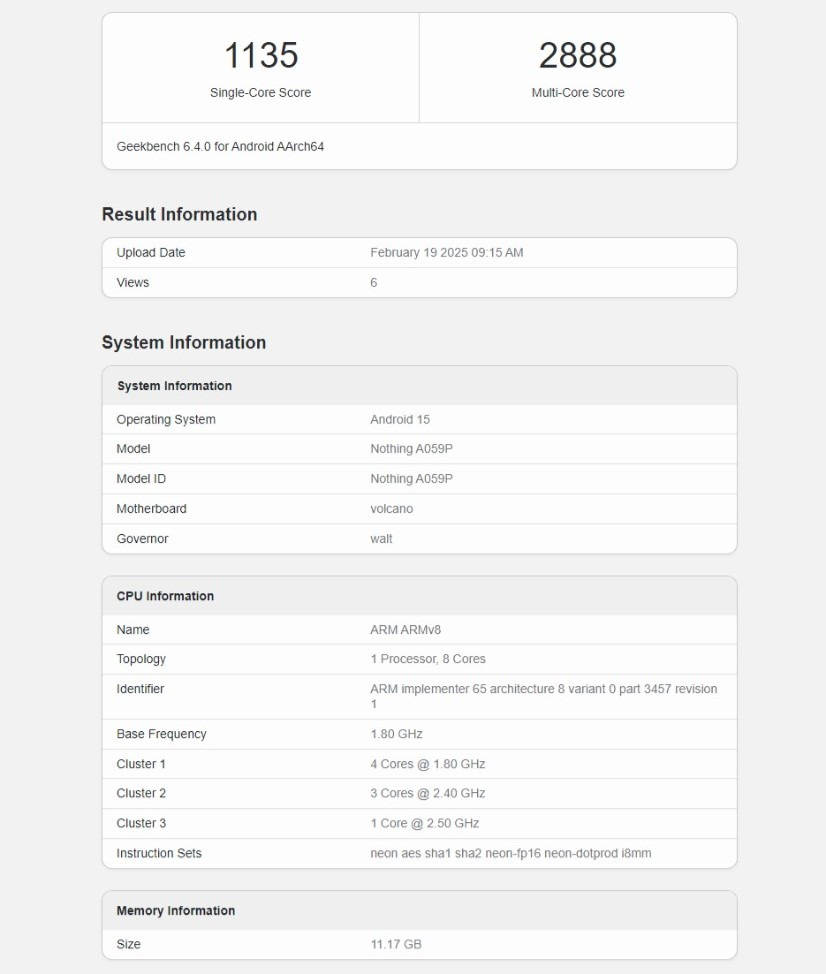Click the Governor value walt
This screenshot has height=974, width=826.
(x=381, y=539)
